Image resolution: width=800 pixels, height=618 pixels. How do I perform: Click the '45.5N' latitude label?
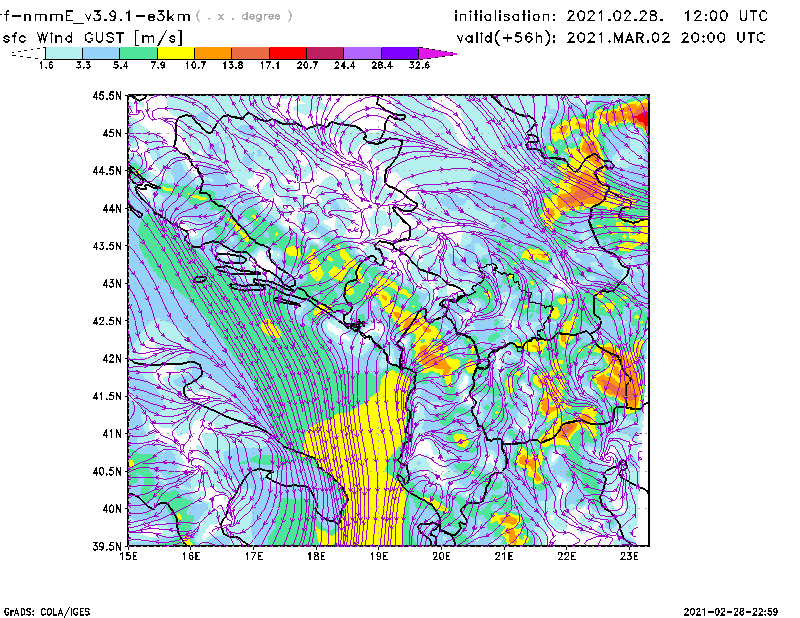point(107,95)
